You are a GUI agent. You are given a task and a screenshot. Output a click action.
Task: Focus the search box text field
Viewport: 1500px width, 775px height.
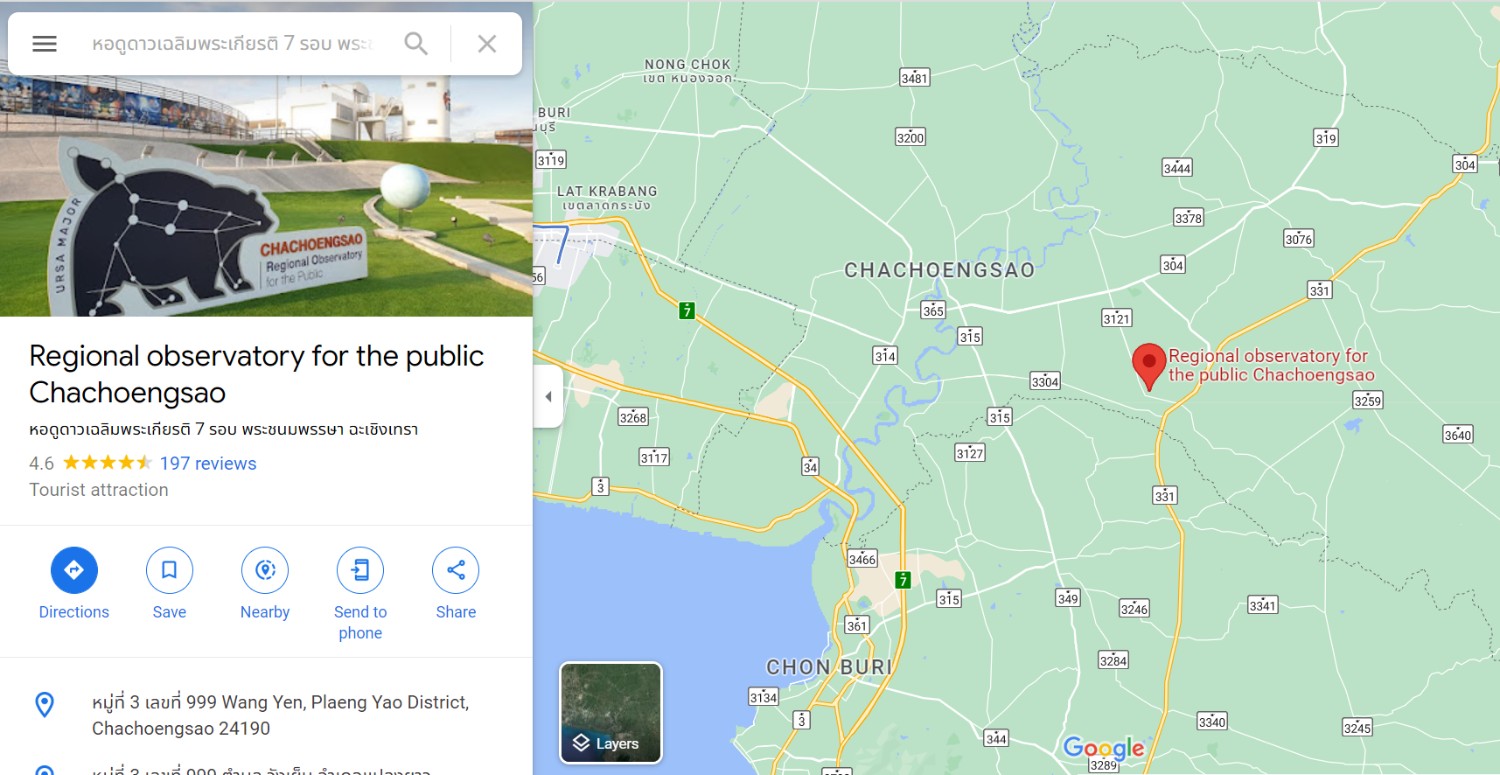click(x=232, y=44)
